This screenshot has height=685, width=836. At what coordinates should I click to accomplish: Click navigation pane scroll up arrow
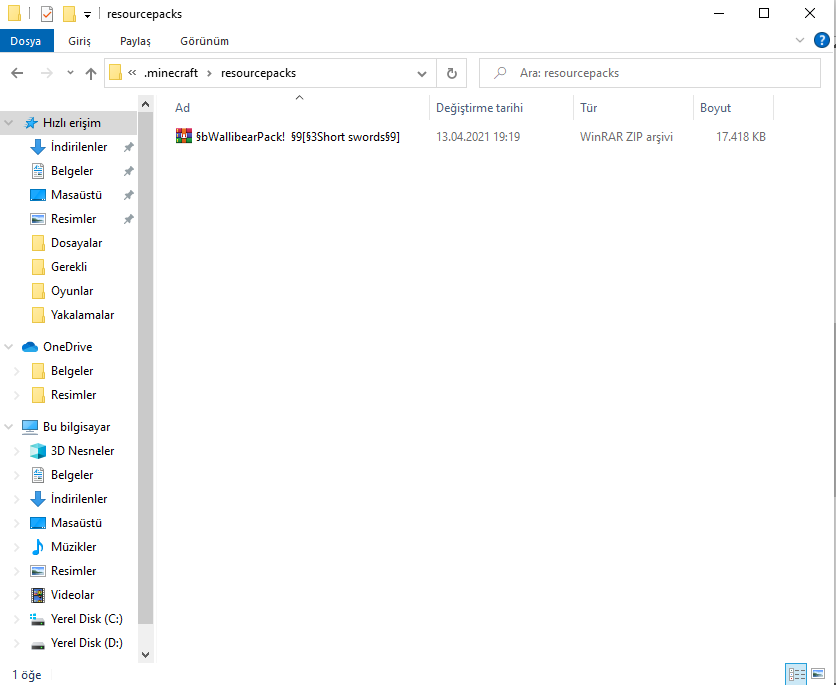pyautogui.click(x=146, y=104)
